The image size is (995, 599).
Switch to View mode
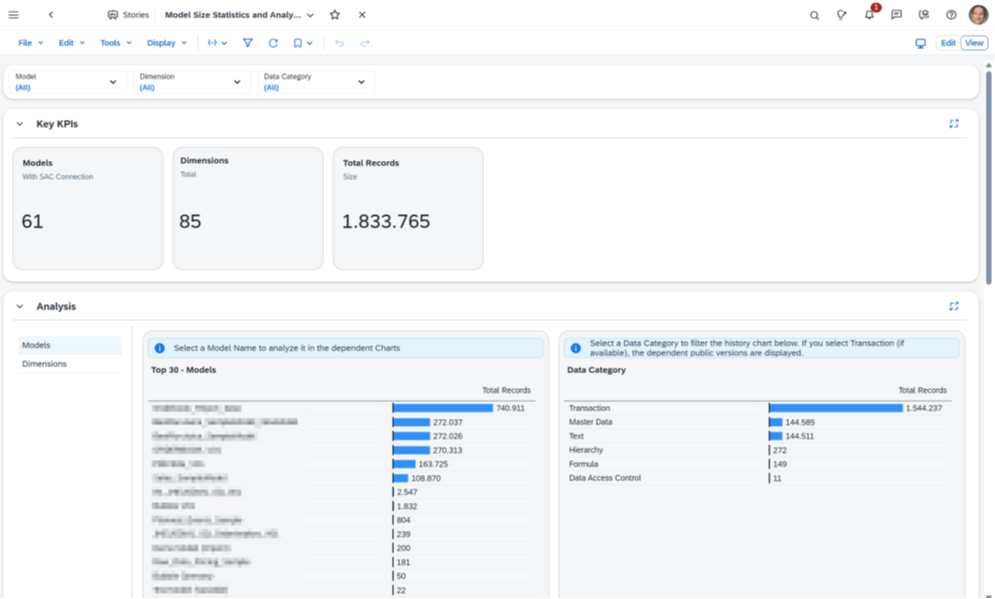(x=974, y=43)
